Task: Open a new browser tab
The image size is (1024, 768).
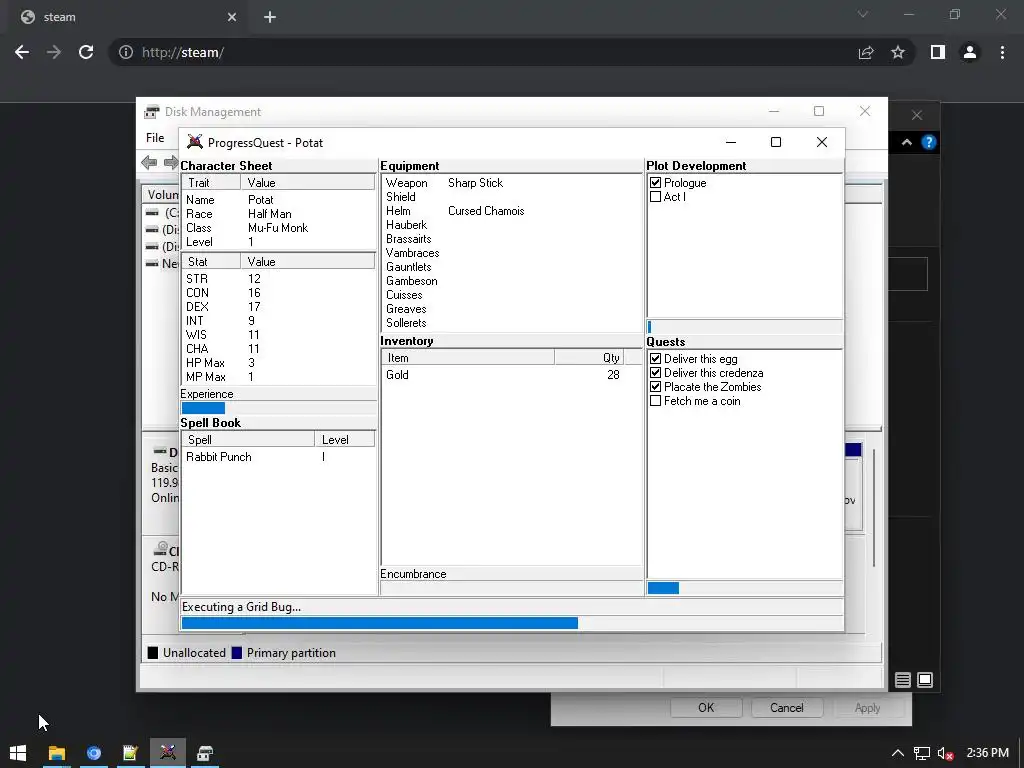Action: (270, 17)
